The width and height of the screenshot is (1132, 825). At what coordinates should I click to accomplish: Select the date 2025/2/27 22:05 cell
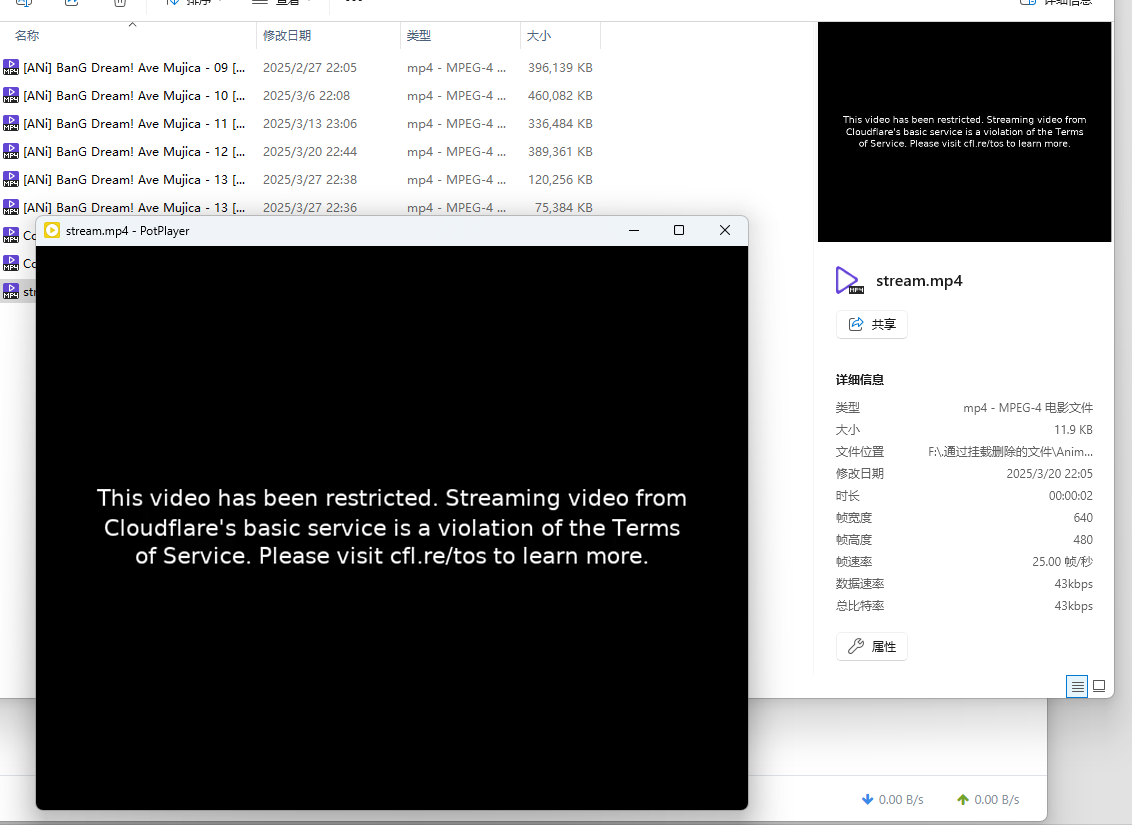coord(310,68)
